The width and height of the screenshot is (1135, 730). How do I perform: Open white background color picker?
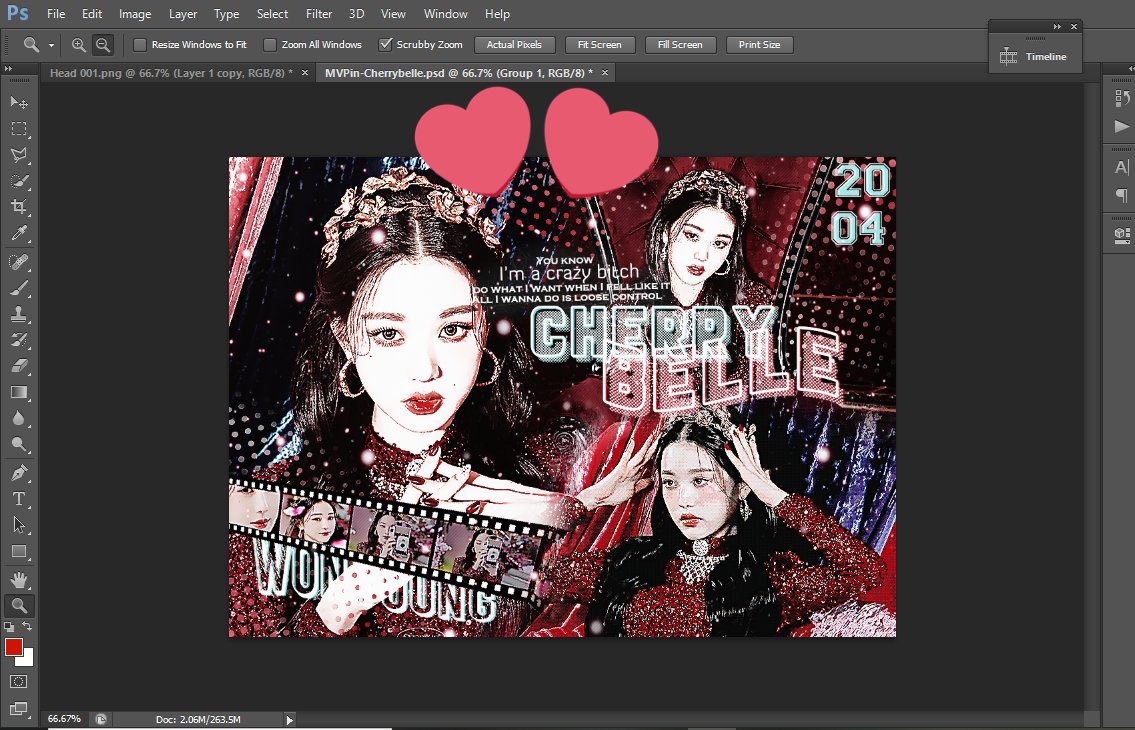pos(28,659)
